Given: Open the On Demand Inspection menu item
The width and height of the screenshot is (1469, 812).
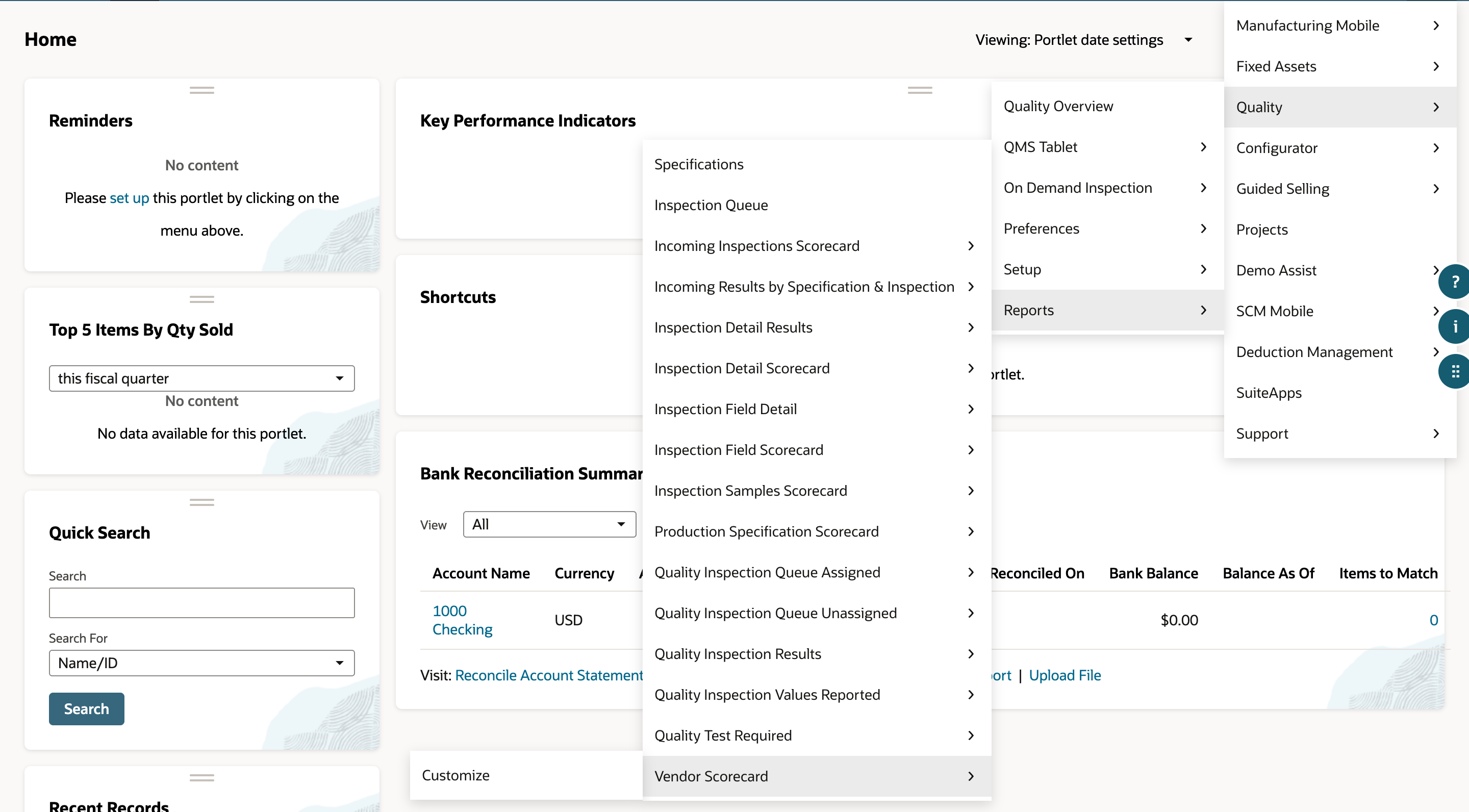Looking at the screenshot, I should click(1107, 188).
